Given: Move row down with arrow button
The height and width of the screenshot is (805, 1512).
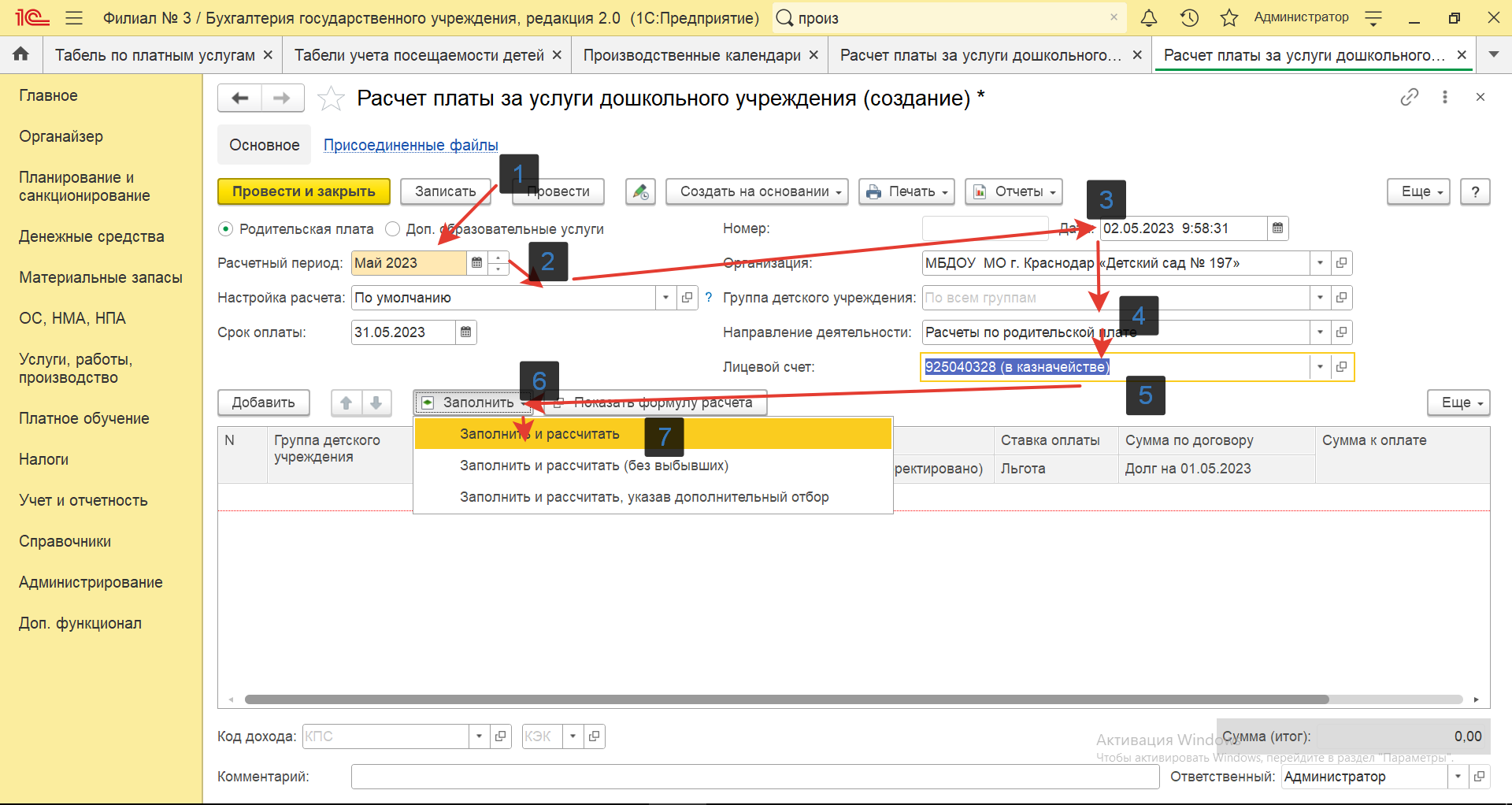Looking at the screenshot, I should pyautogui.click(x=376, y=402).
